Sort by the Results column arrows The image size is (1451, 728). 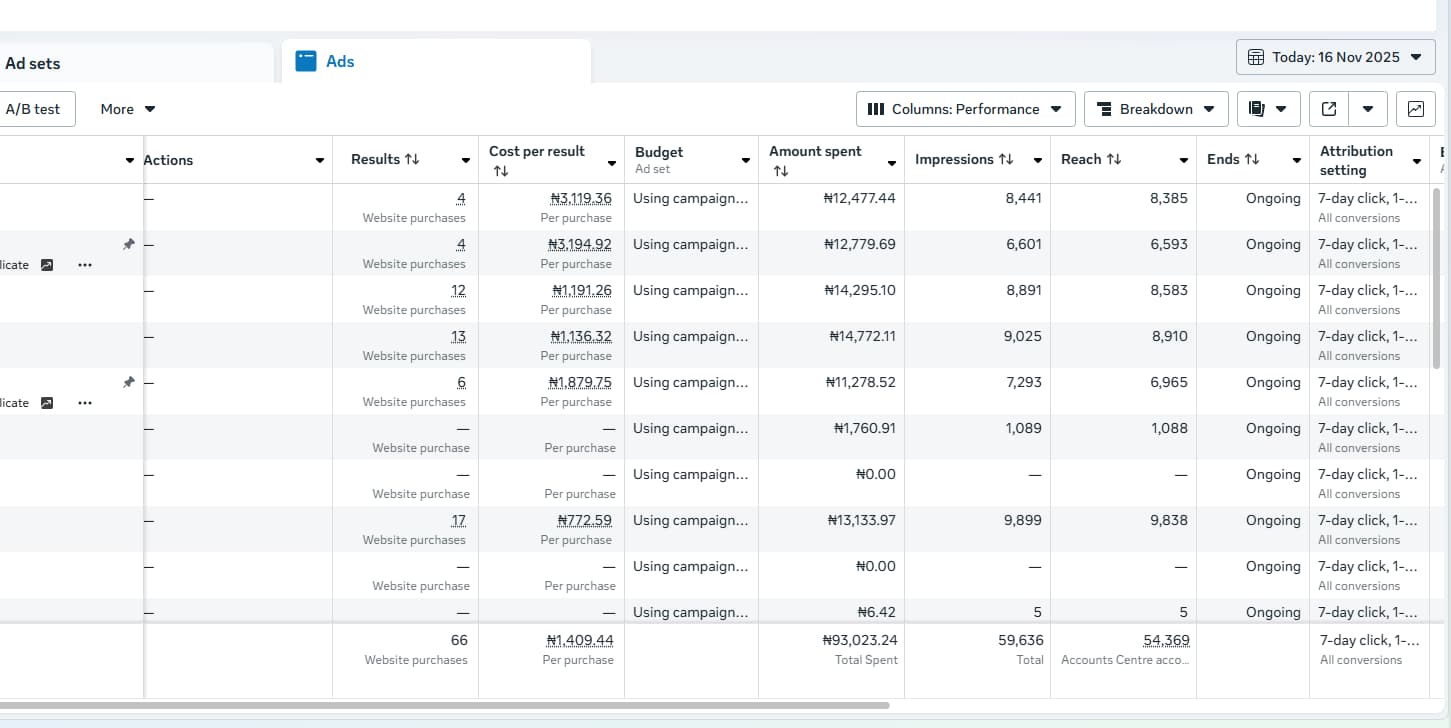tap(411, 160)
